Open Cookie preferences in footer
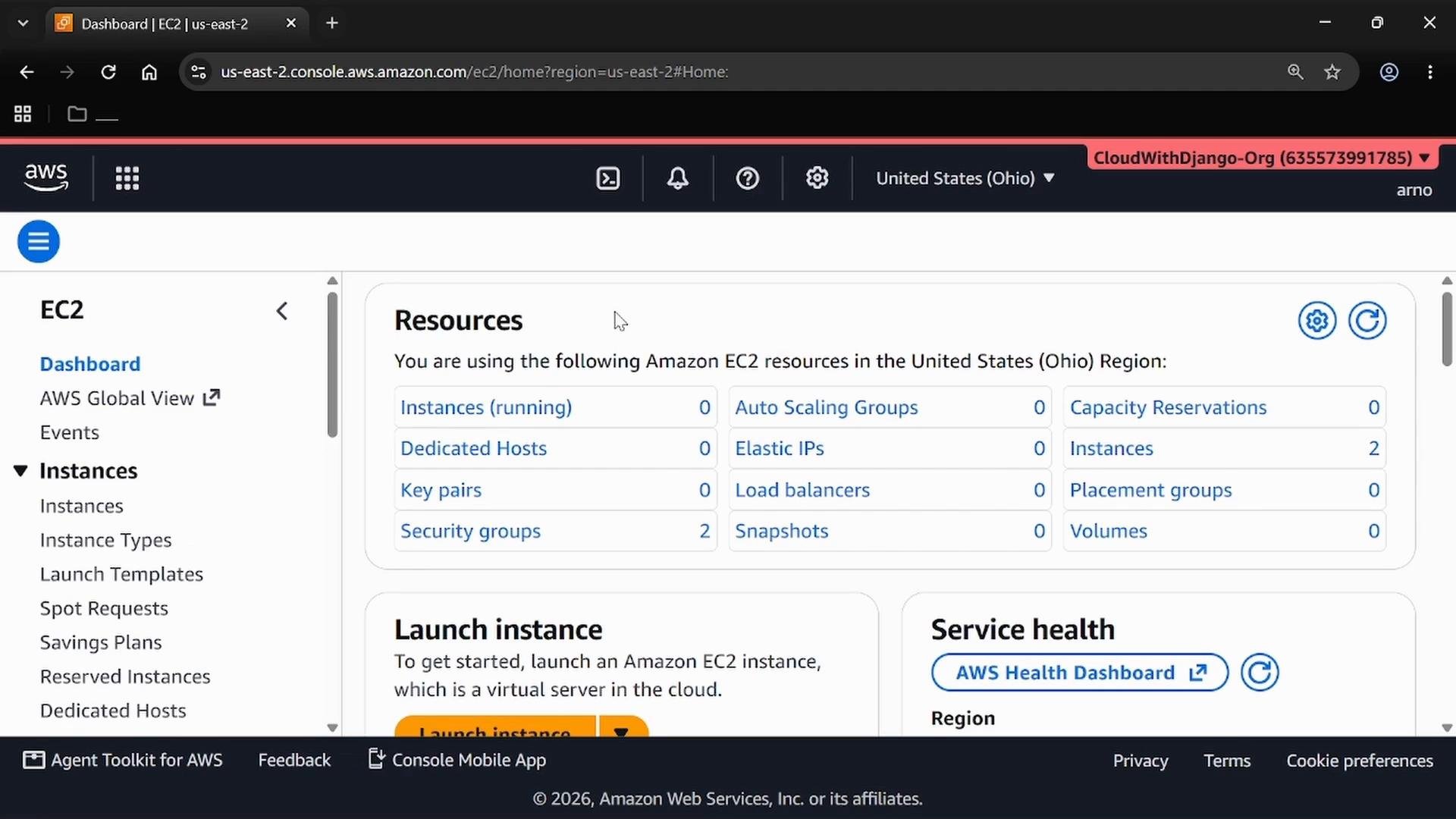Screen dimensions: 1456x819 click(1360, 761)
